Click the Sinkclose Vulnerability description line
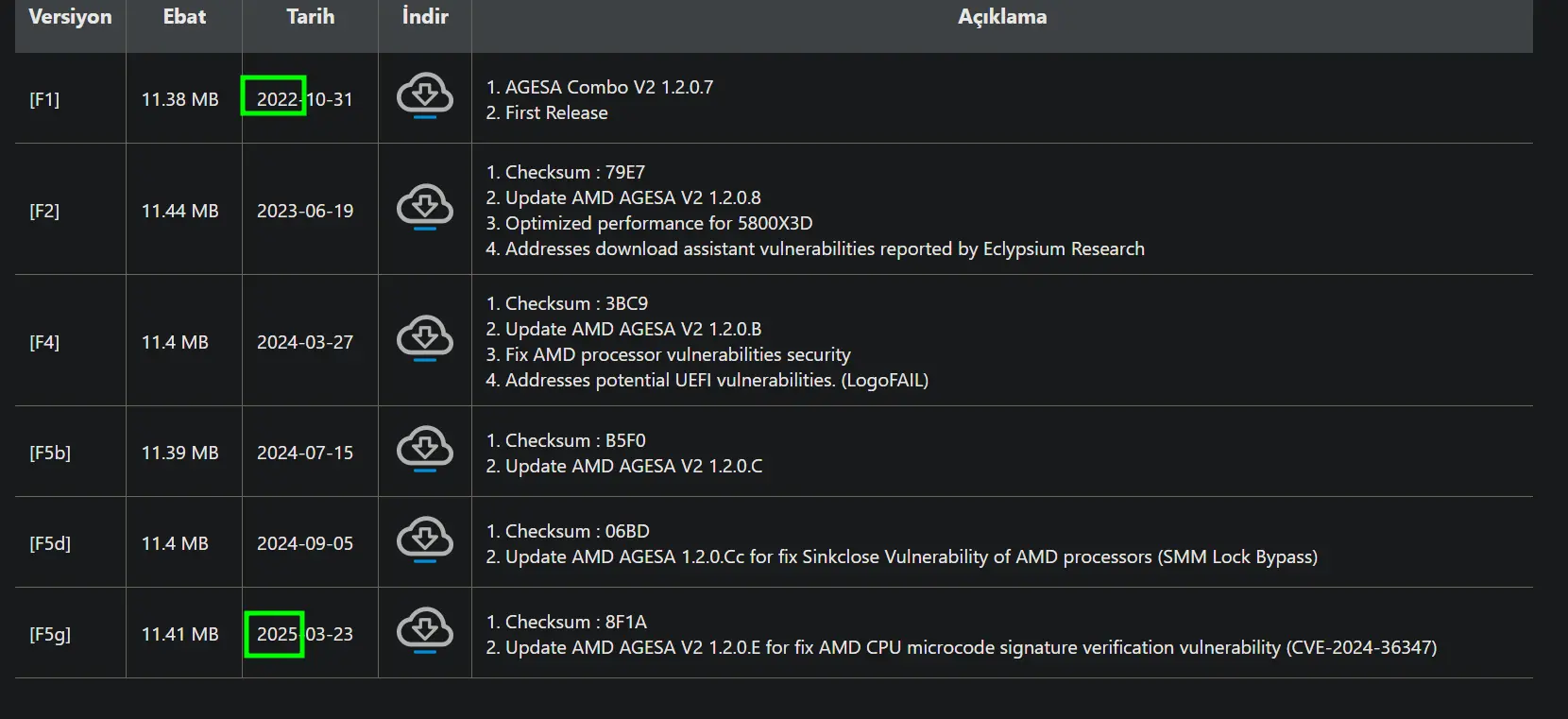This screenshot has width=1568, height=719. click(902, 556)
